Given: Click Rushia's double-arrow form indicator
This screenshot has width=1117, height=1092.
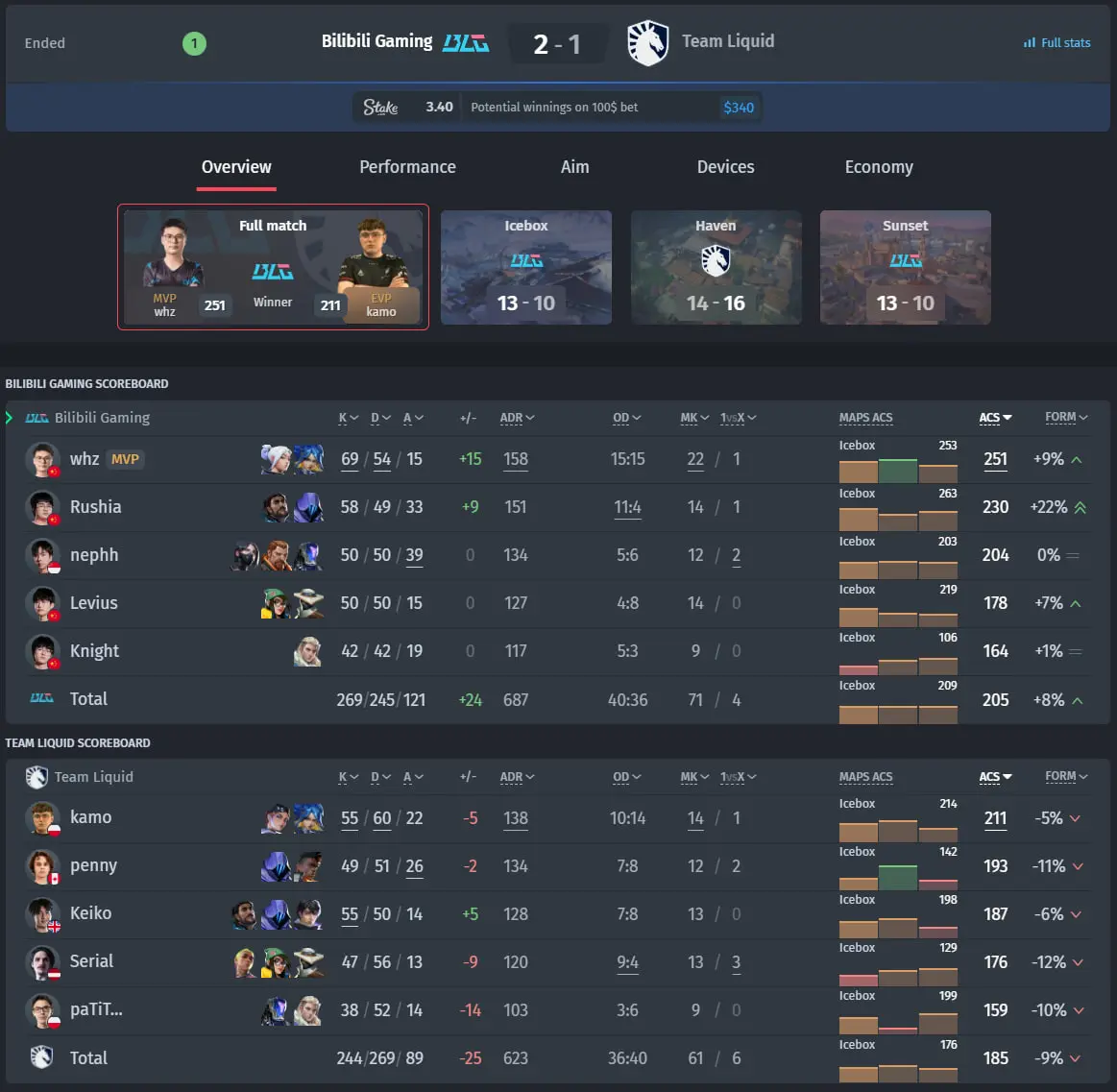Looking at the screenshot, I should tap(1080, 507).
